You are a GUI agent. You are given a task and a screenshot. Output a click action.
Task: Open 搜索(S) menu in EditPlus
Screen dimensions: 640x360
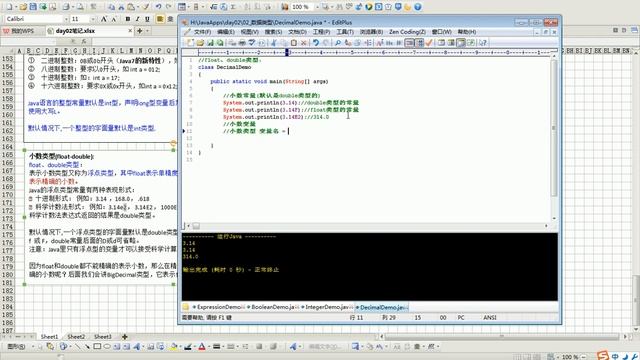tap(273, 32)
